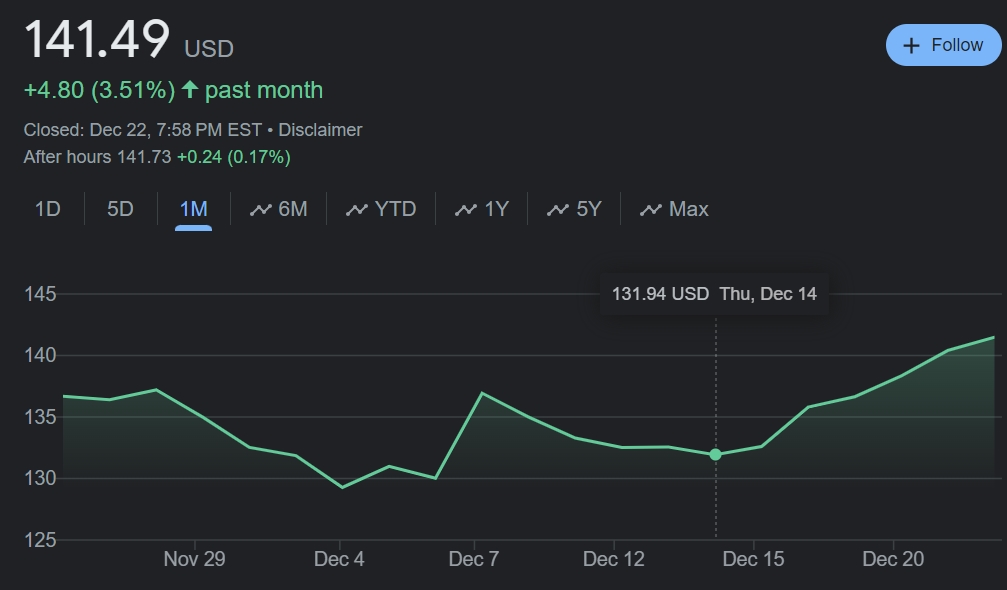Click the Dec 15 axis label
Image resolution: width=1007 pixels, height=590 pixels.
pyautogui.click(x=753, y=559)
